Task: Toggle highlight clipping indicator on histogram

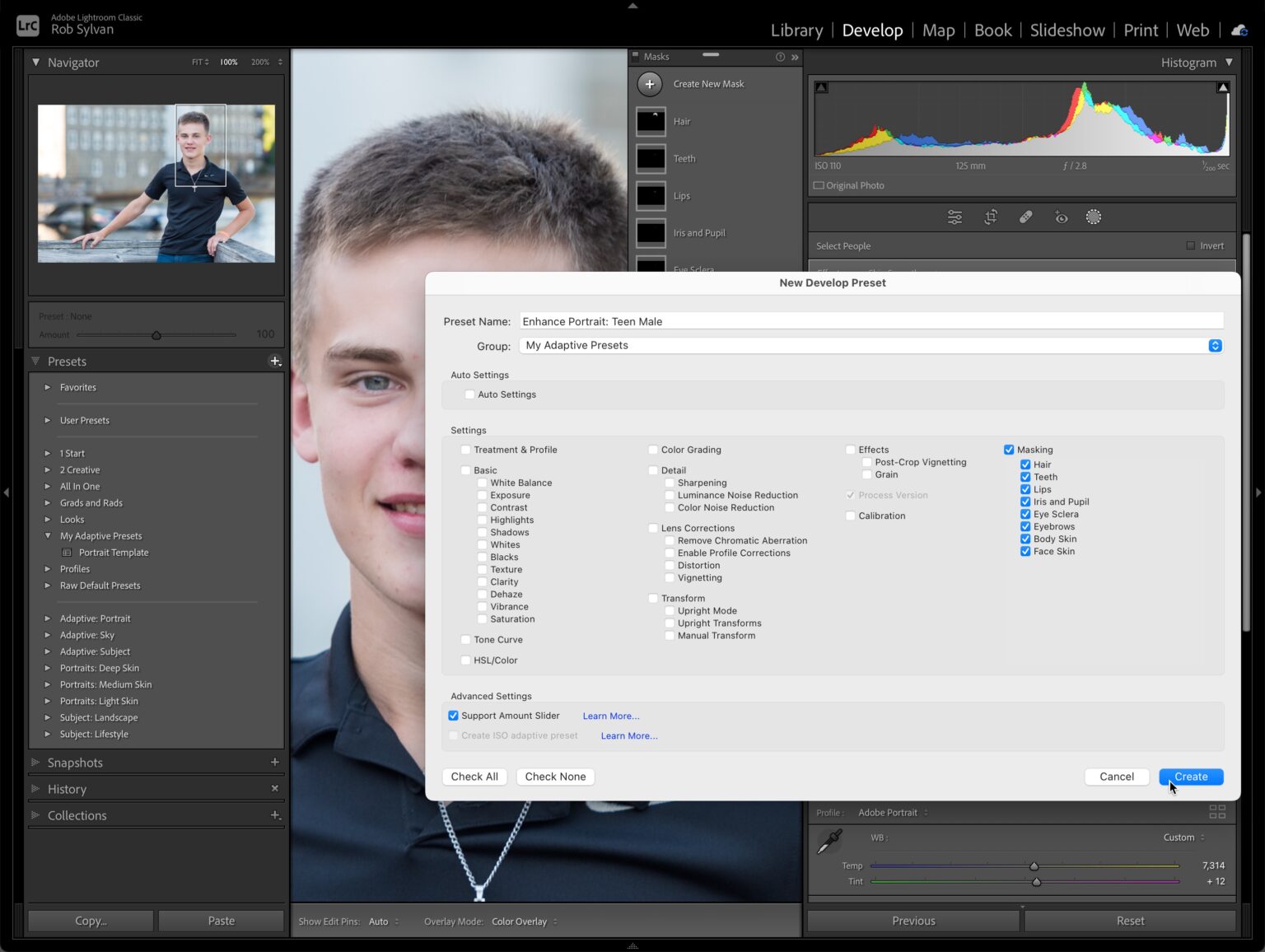Action: click(x=1223, y=86)
